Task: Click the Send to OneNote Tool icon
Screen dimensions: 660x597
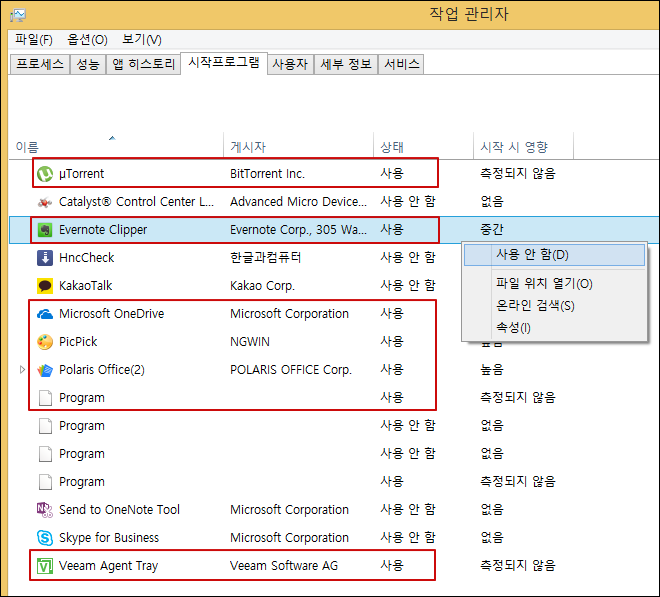Action: (45, 510)
